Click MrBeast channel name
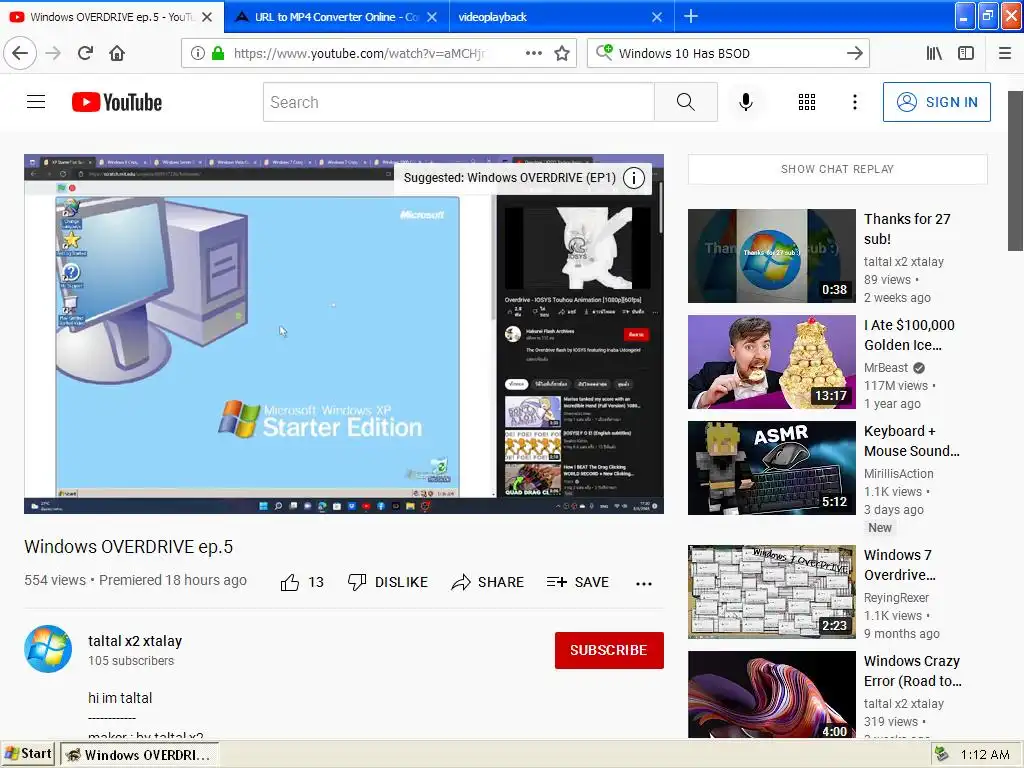The image size is (1024, 768). (886, 368)
